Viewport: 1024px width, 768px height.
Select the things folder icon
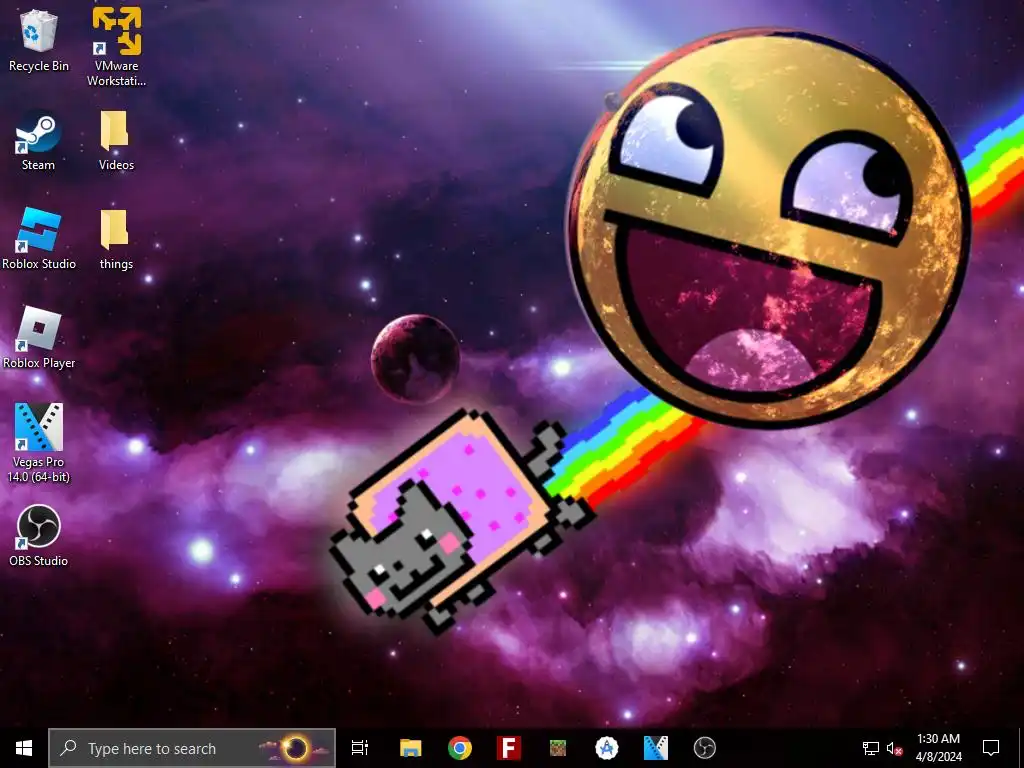coord(116,239)
